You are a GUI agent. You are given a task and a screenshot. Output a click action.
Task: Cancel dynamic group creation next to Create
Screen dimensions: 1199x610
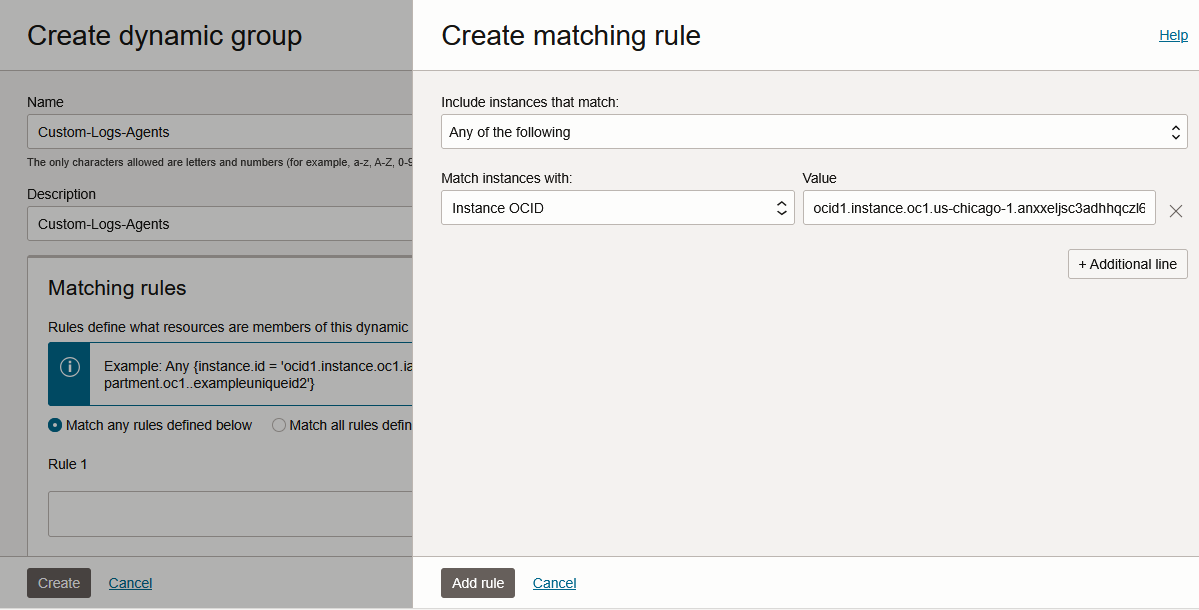(130, 583)
